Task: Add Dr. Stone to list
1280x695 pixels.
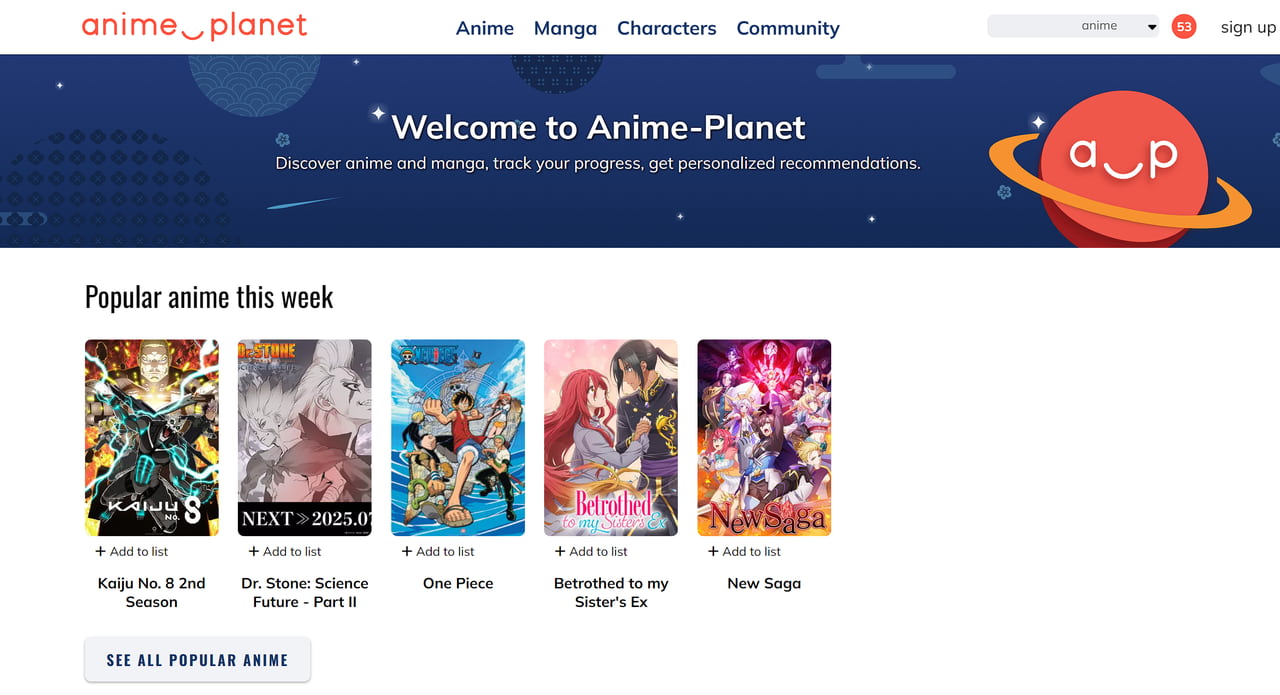Action: point(285,551)
